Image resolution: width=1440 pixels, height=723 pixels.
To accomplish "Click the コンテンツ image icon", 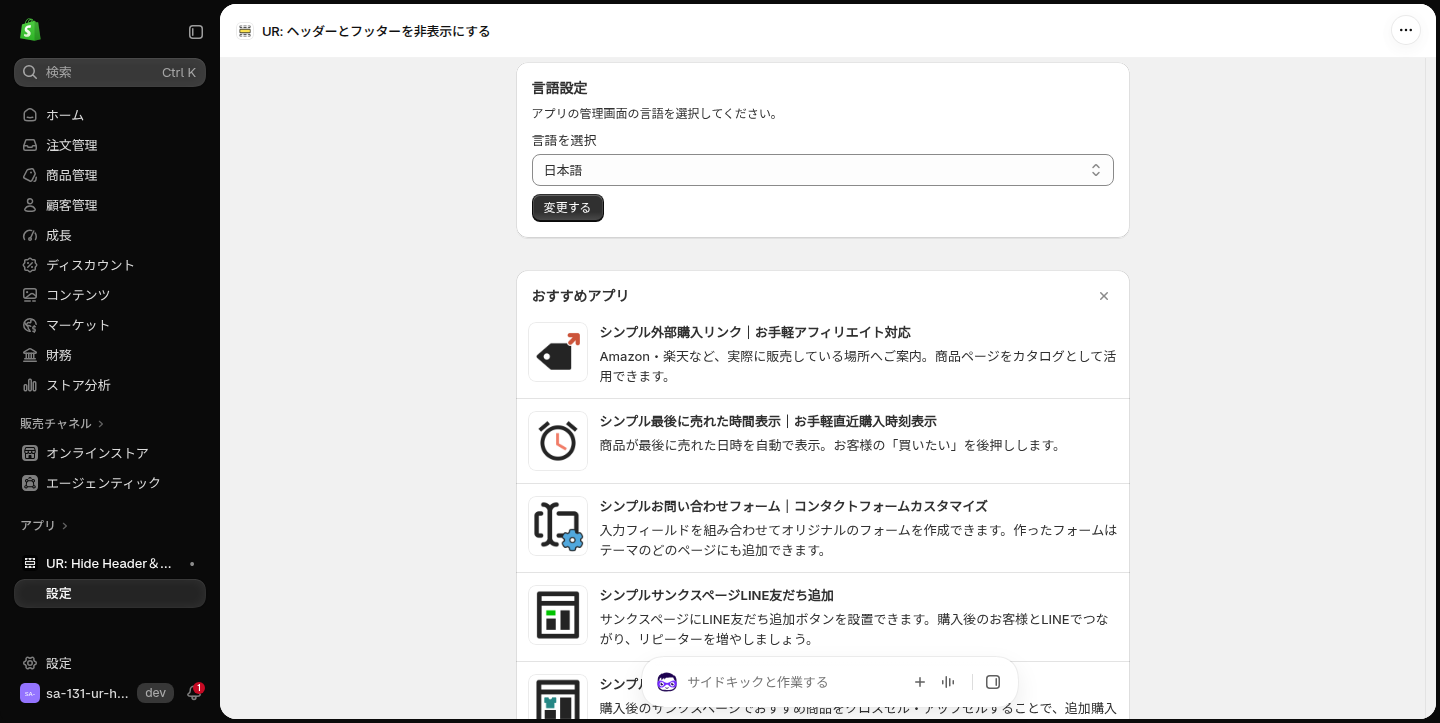I will point(30,295).
